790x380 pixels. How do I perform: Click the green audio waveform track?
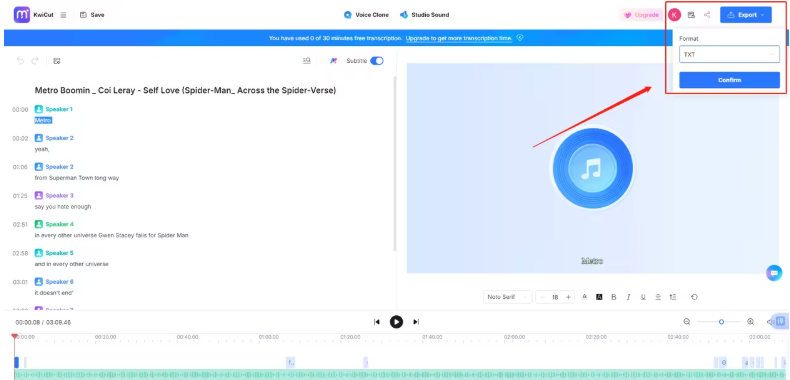point(401,375)
